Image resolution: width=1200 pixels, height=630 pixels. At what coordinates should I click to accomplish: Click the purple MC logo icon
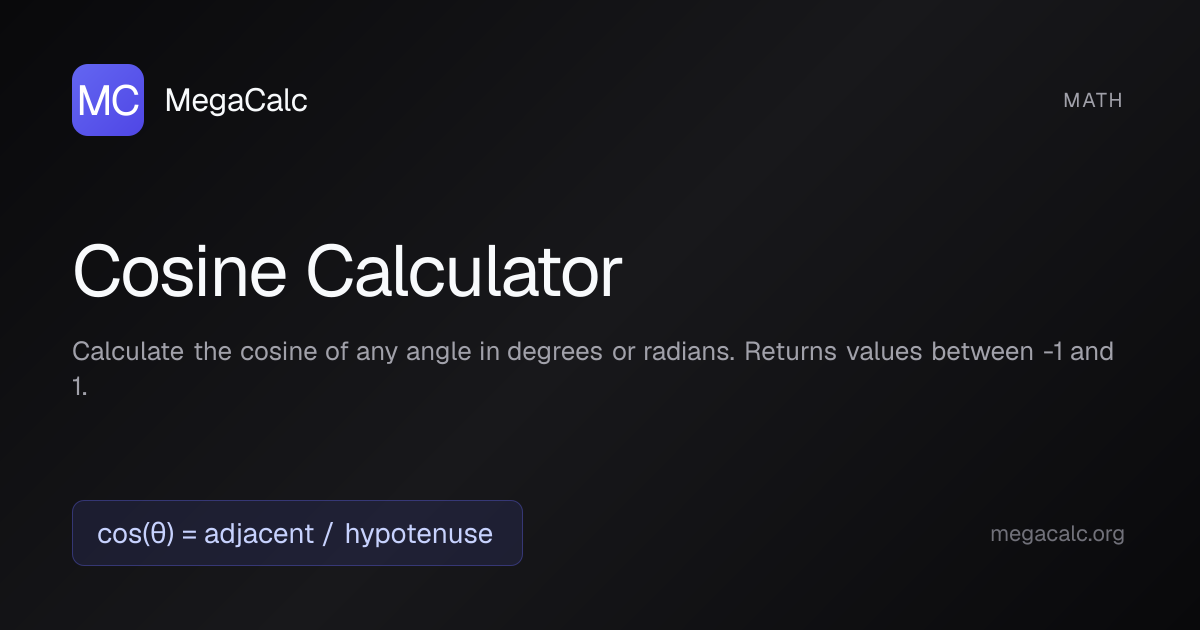pos(108,100)
